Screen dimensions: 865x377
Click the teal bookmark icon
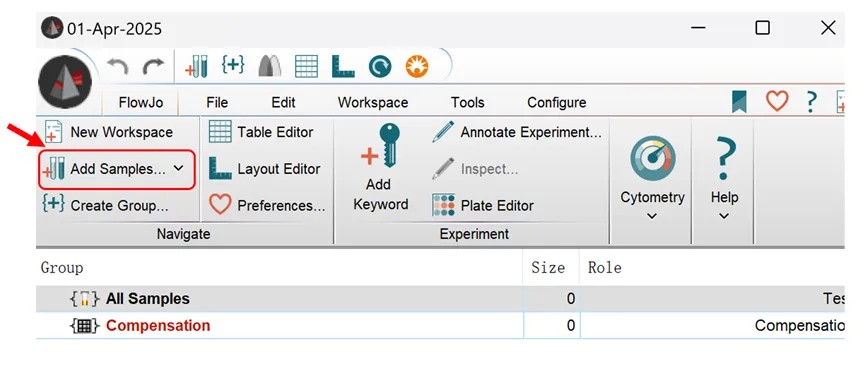point(739,102)
